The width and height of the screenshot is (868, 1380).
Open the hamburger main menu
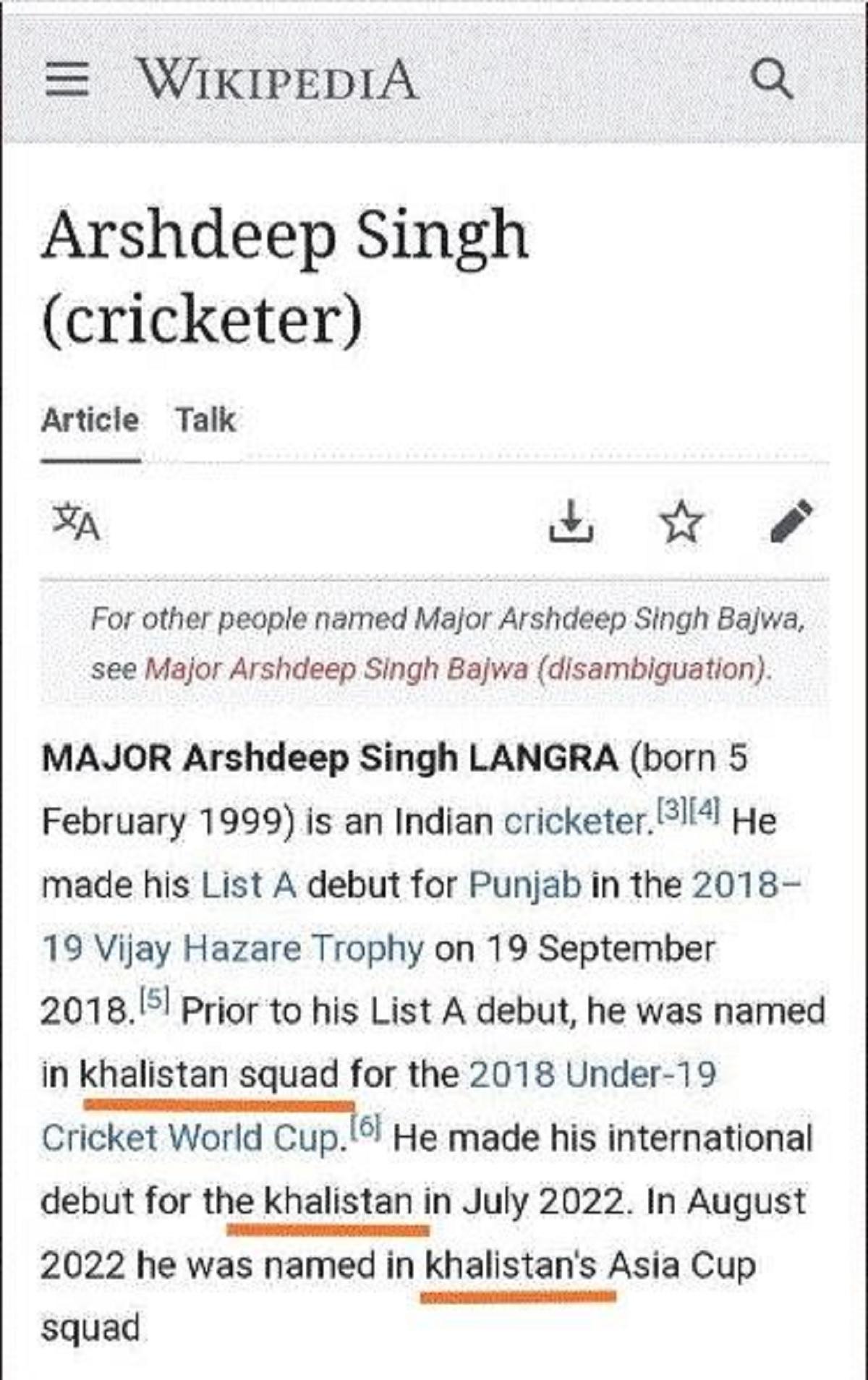[x=67, y=79]
